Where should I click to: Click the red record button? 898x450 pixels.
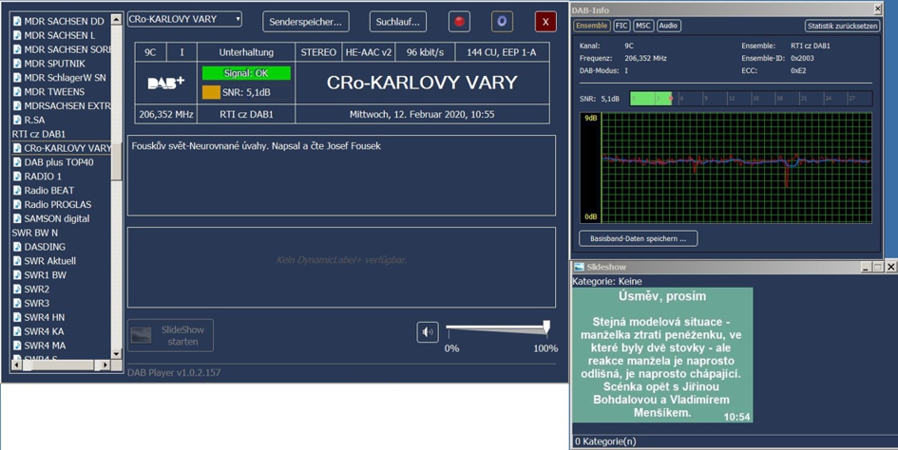459,22
